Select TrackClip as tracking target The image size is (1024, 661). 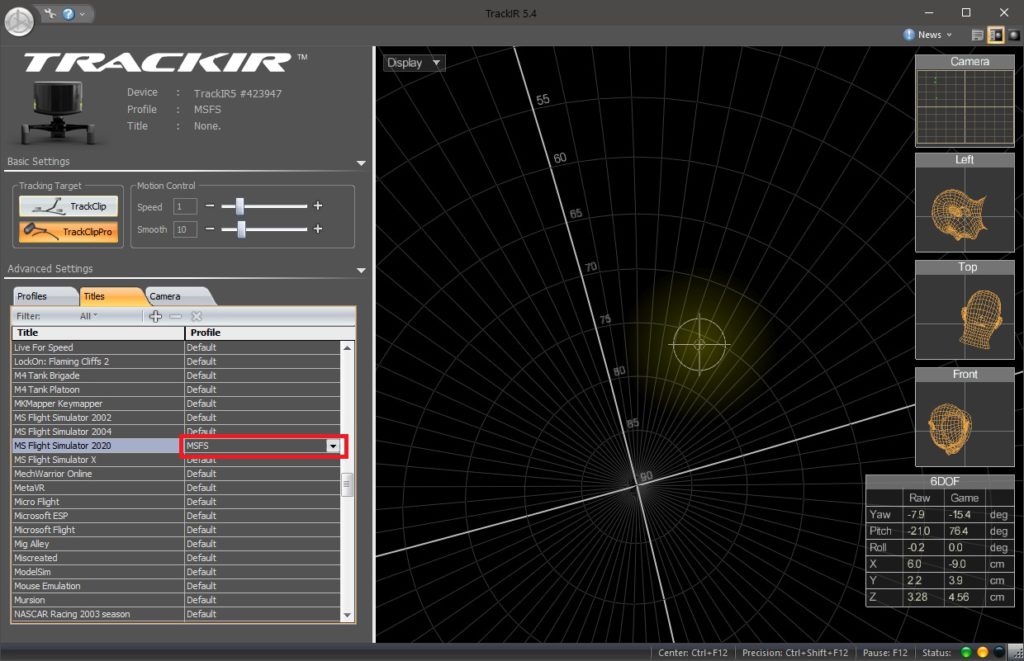[x=69, y=206]
